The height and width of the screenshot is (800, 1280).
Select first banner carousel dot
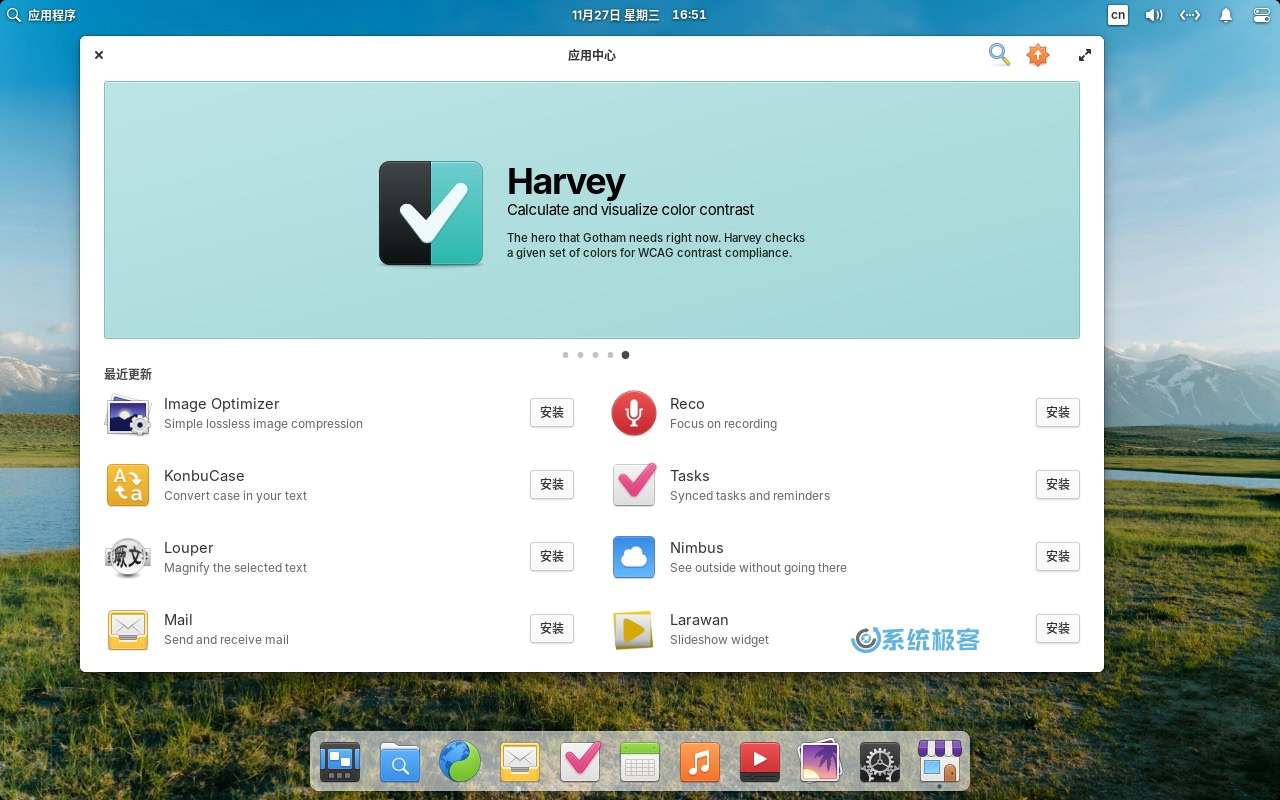(565, 355)
